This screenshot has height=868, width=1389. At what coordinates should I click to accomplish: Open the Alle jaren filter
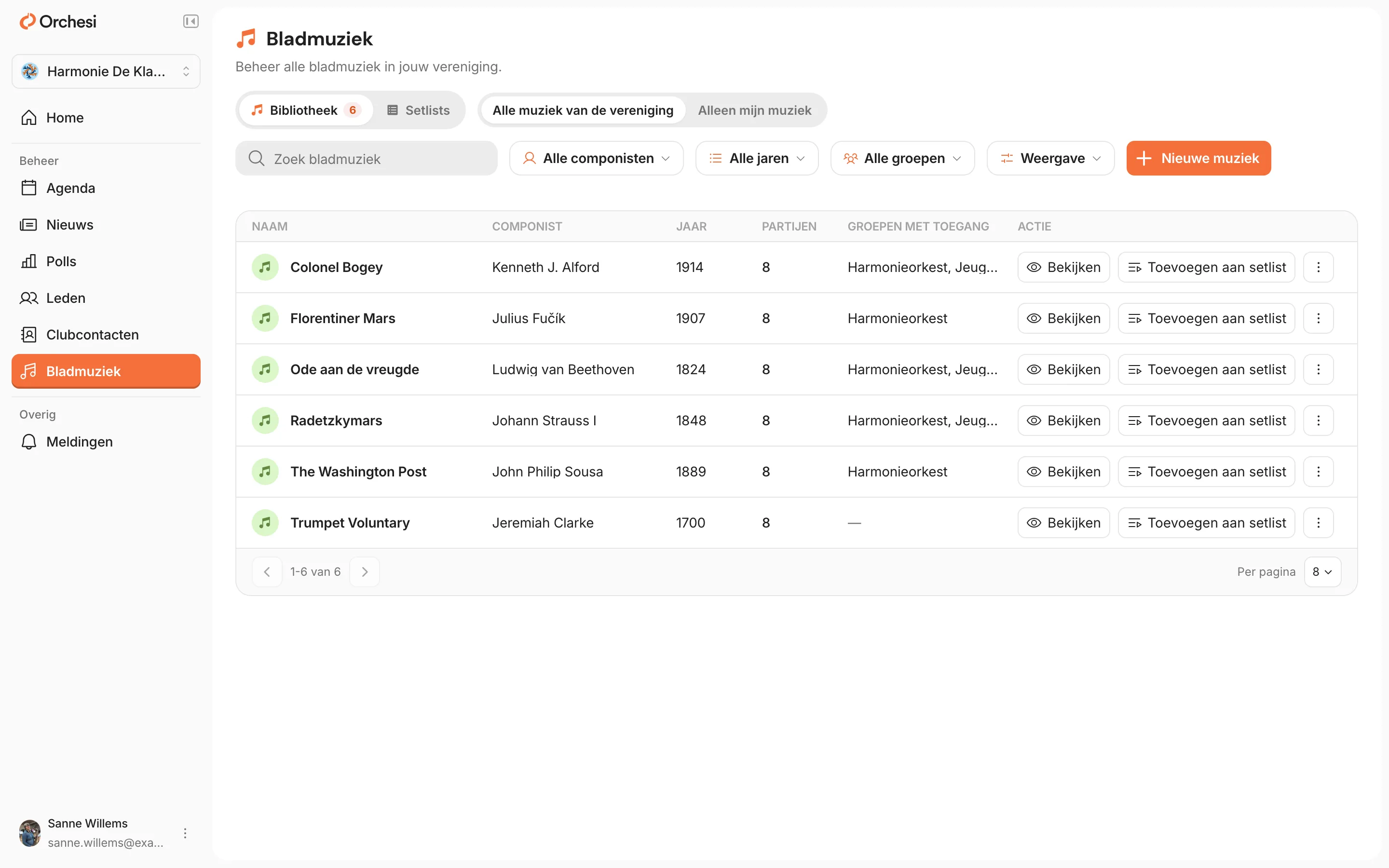pos(757,159)
